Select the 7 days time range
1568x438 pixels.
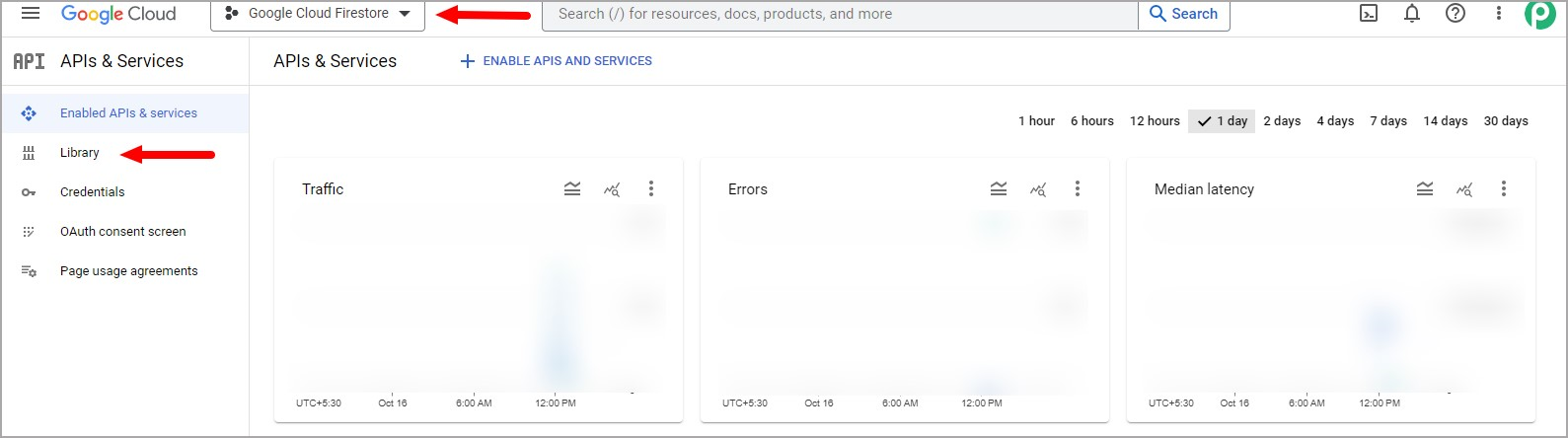(x=1388, y=121)
